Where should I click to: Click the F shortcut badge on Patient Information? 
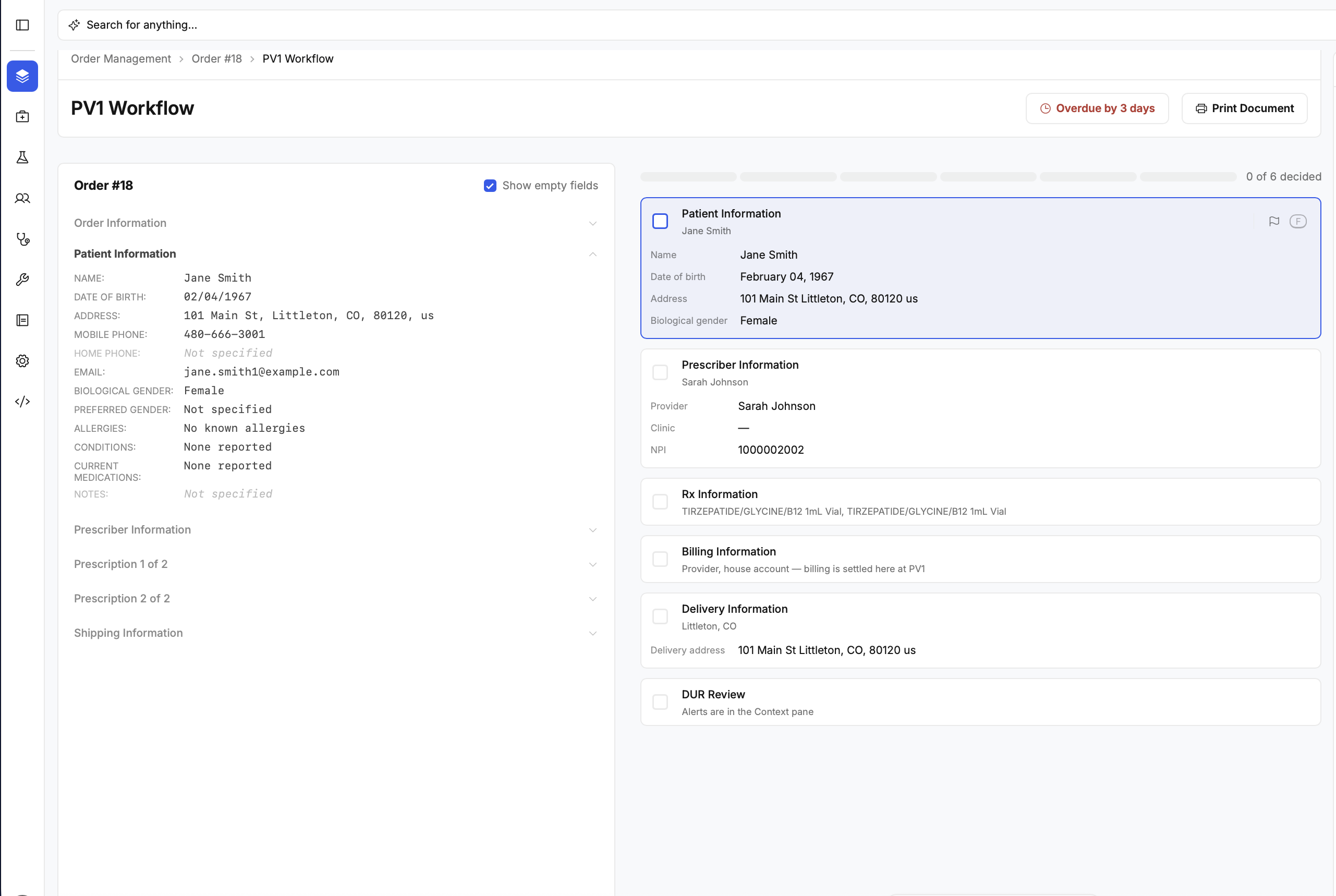1298,221
